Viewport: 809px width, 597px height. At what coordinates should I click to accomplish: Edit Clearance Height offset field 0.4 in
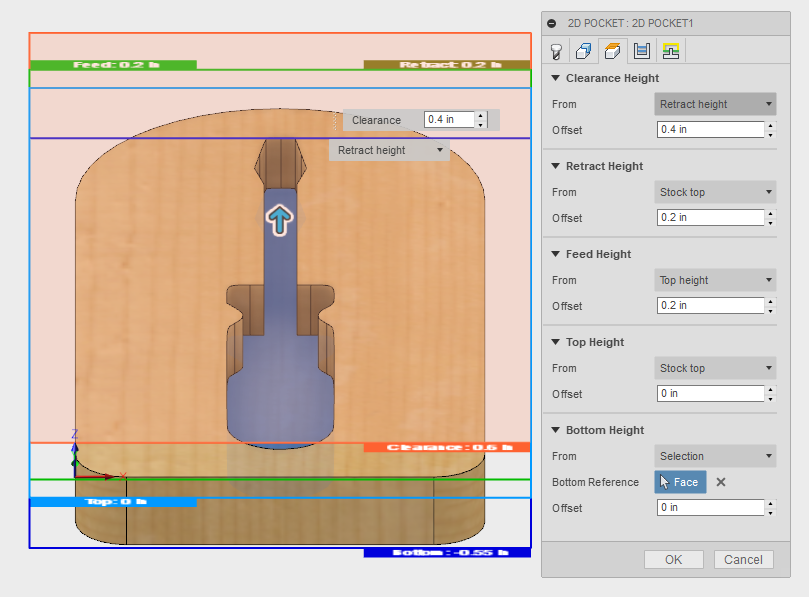click(x=710, y=130)
